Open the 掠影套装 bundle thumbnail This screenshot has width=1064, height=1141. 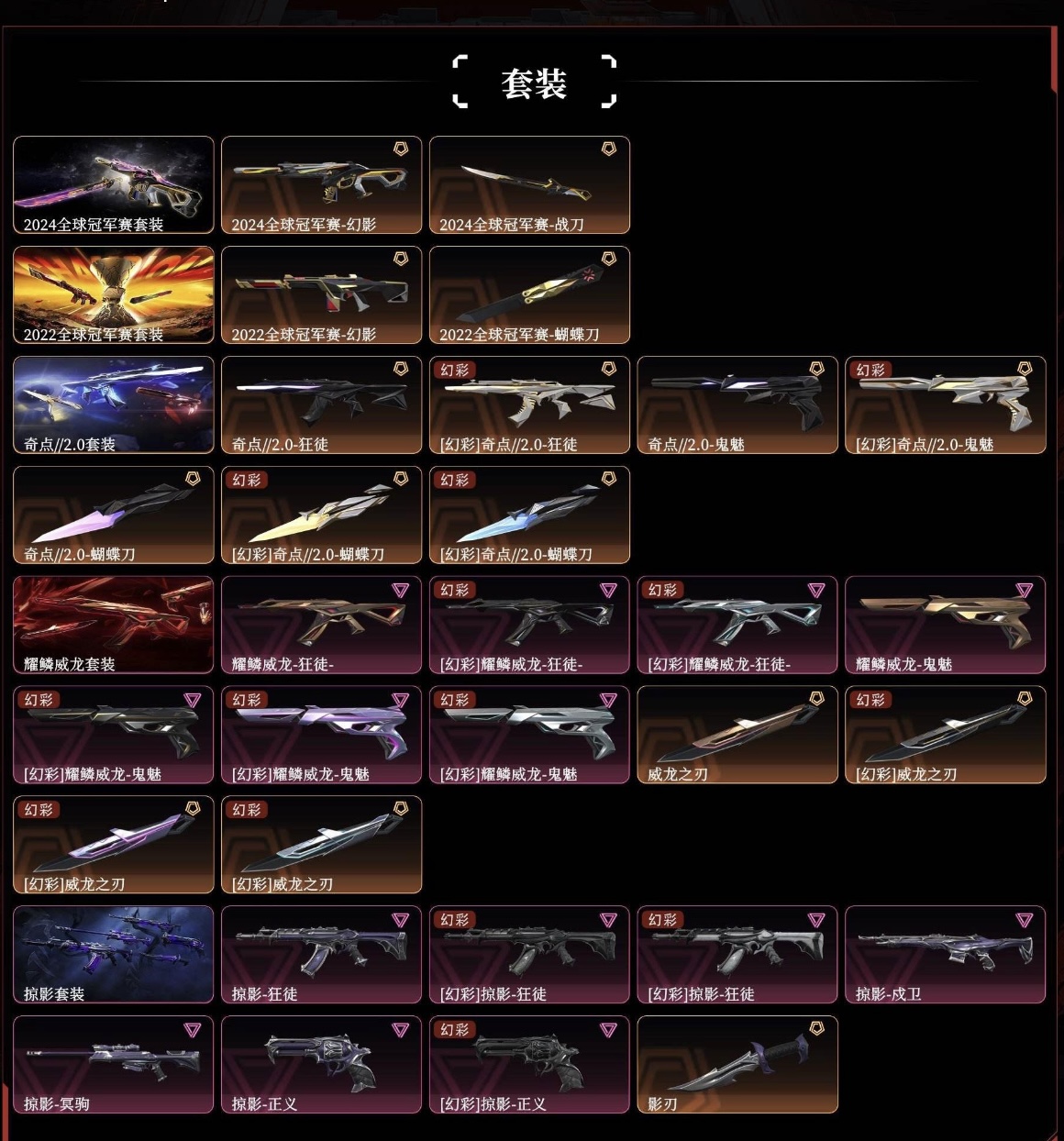[114, 955]
